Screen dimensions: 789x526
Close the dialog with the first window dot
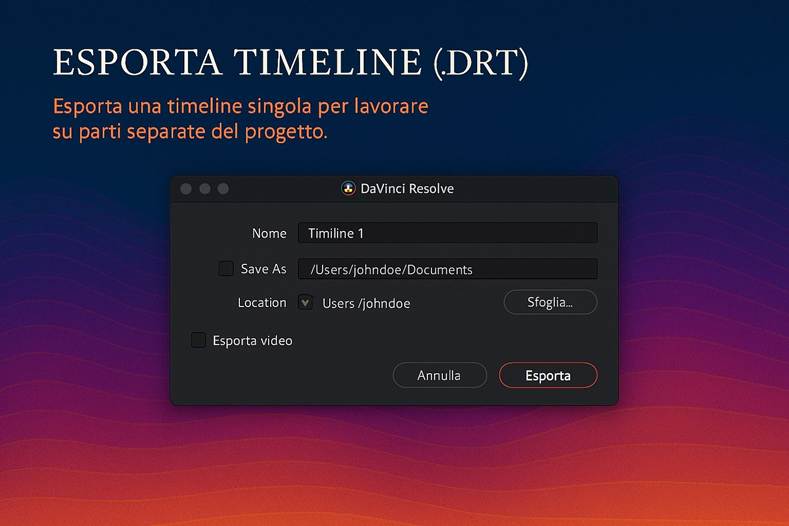(186, 189)
